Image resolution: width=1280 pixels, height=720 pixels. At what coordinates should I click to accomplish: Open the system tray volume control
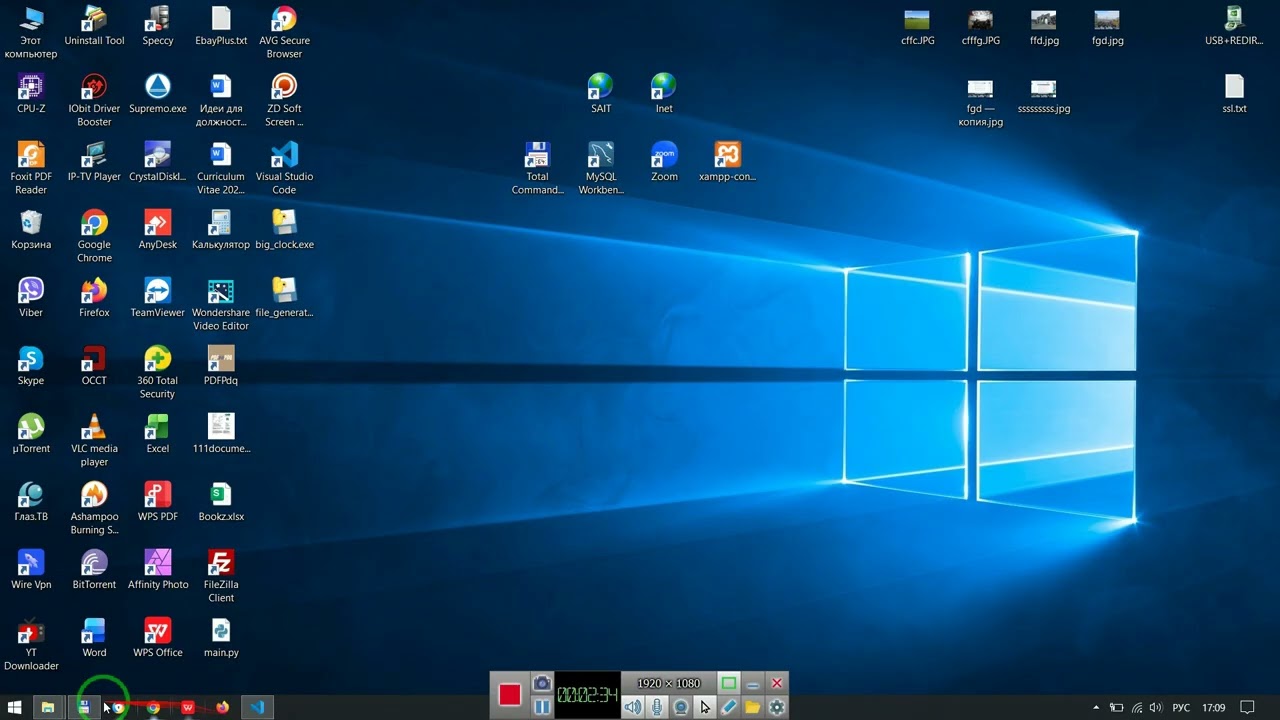pyautogui.click(x=1156, y=708)
